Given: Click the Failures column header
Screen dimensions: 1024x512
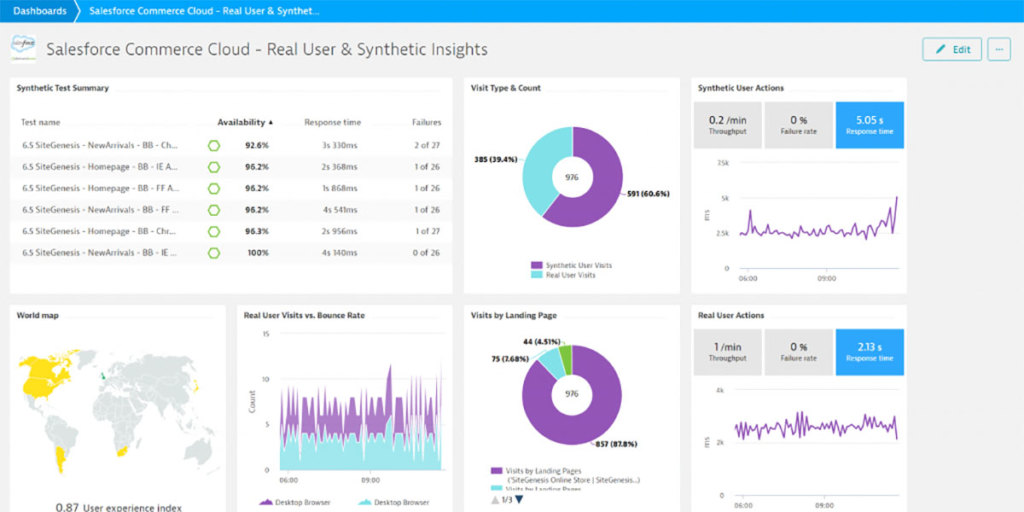Looking at the screenshot, I should tap(426, 122).
